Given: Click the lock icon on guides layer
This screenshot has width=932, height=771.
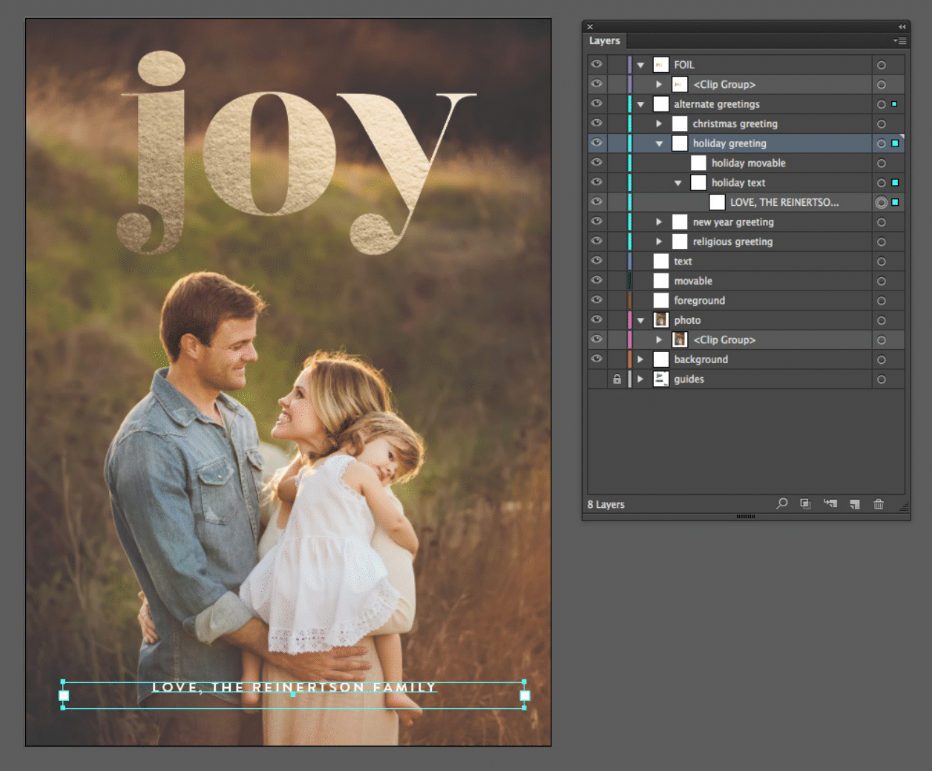Looking at the screenshot, I should pyautogui.click(x=616, y=379).
